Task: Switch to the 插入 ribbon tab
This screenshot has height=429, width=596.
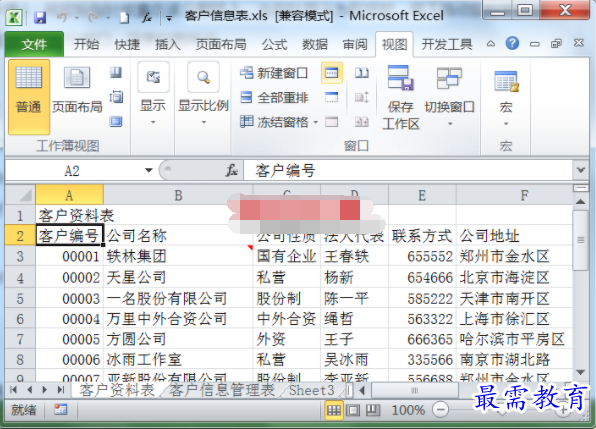Action: coord(168,44)
